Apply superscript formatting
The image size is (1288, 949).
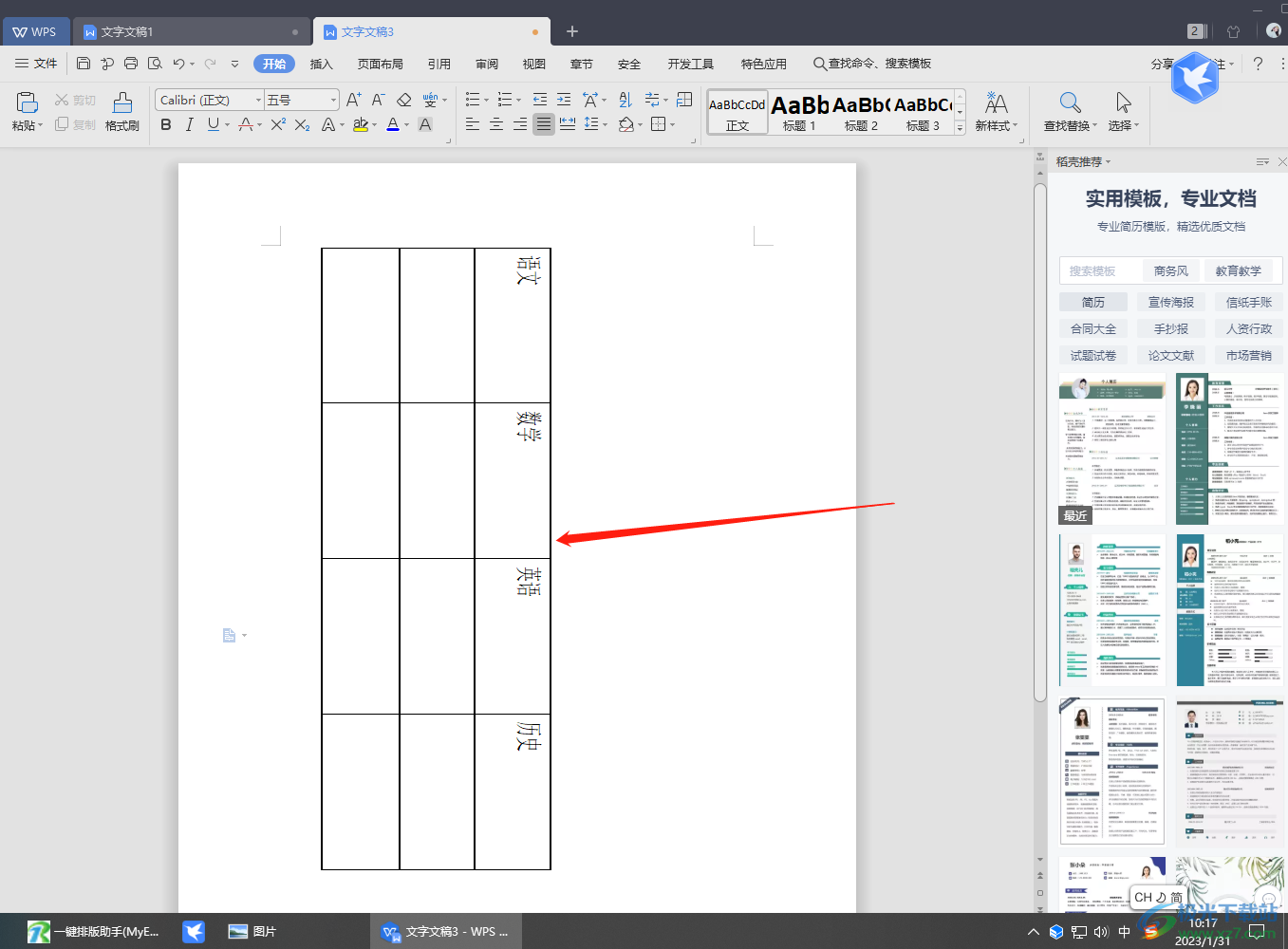(x=278, y=124)
